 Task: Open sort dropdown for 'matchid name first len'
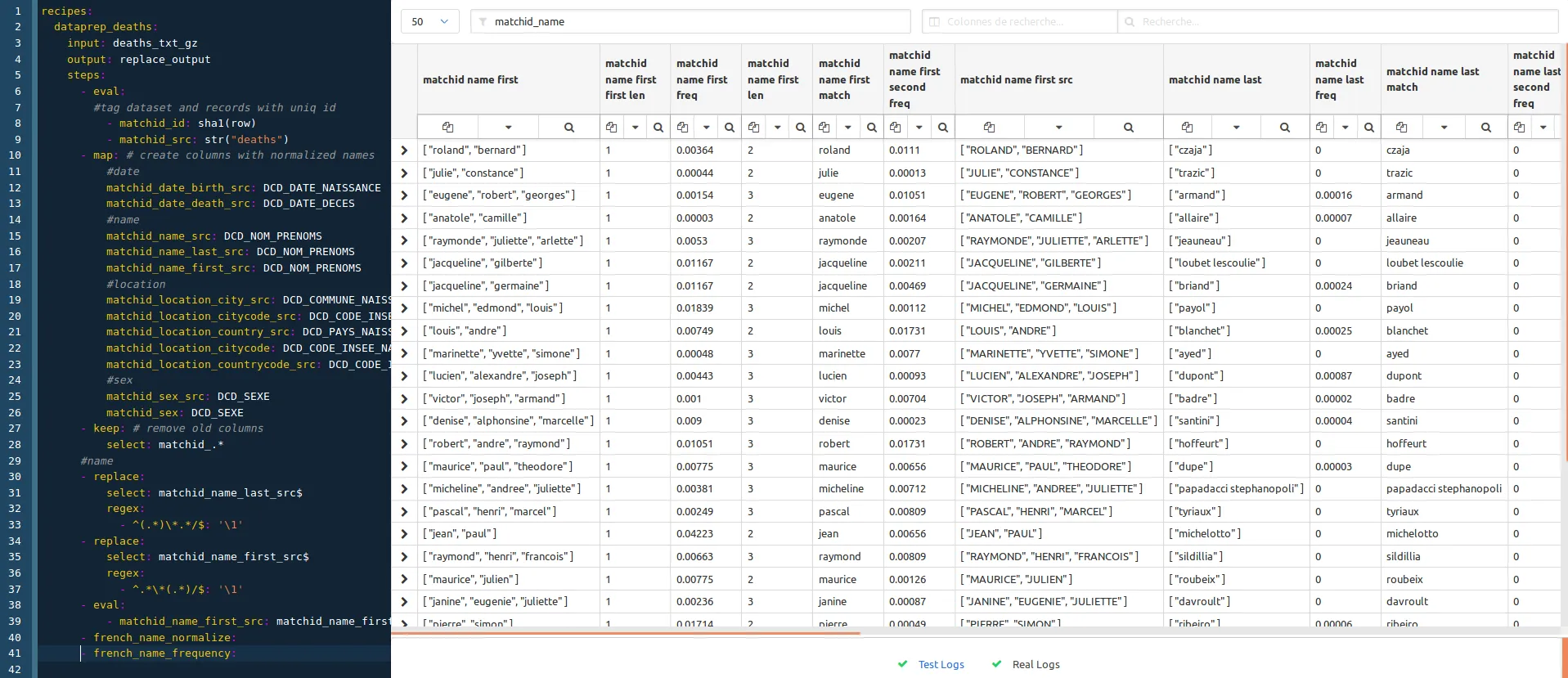coord(778,127)
